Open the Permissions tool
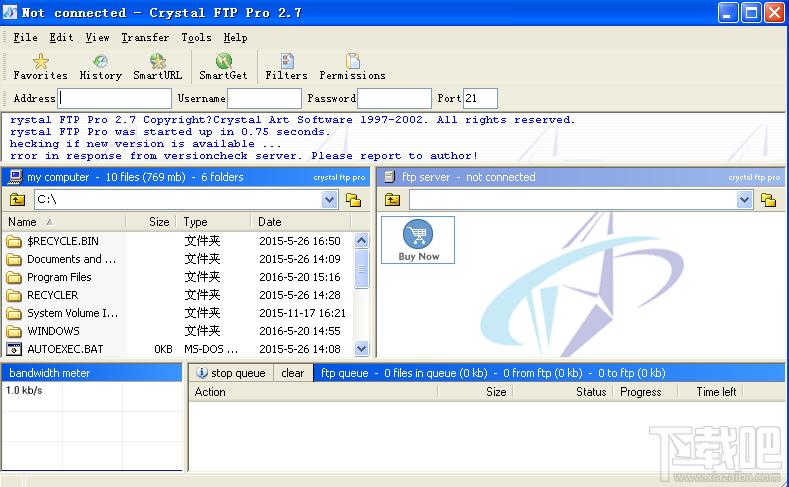 pyautogui.click(x=353, y=67)
